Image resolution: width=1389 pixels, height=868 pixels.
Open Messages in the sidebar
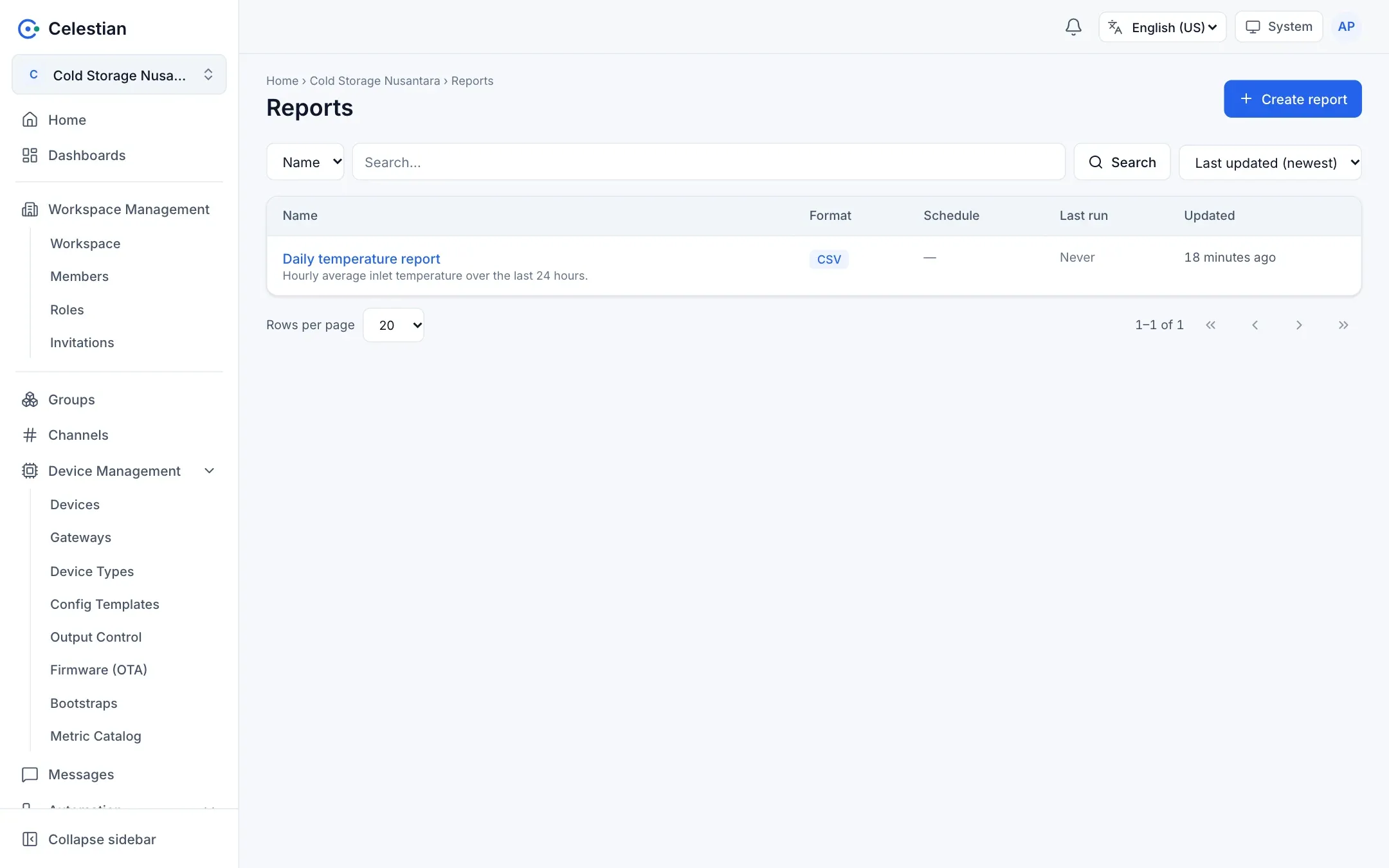coord(119,774)
